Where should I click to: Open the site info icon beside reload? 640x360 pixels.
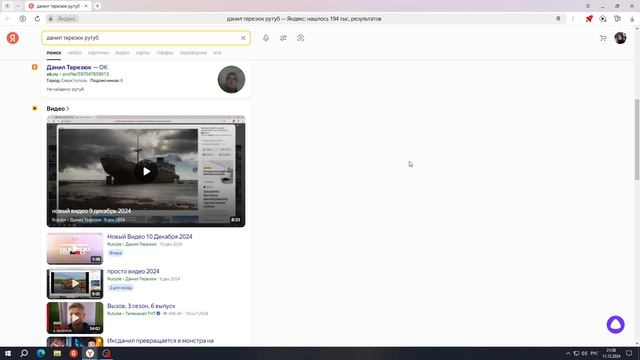pyautogui.click(x=22, y=19)
